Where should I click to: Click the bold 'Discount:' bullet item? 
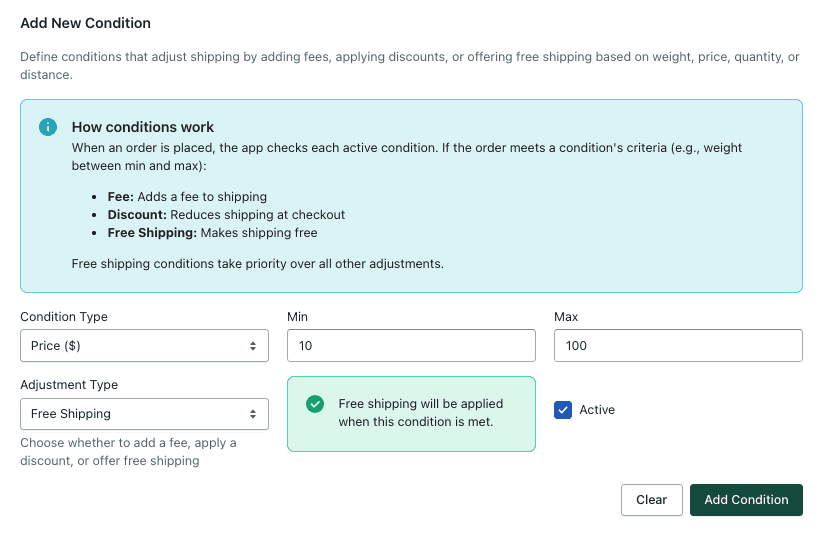pyautogui.click(x=137, y=215)
